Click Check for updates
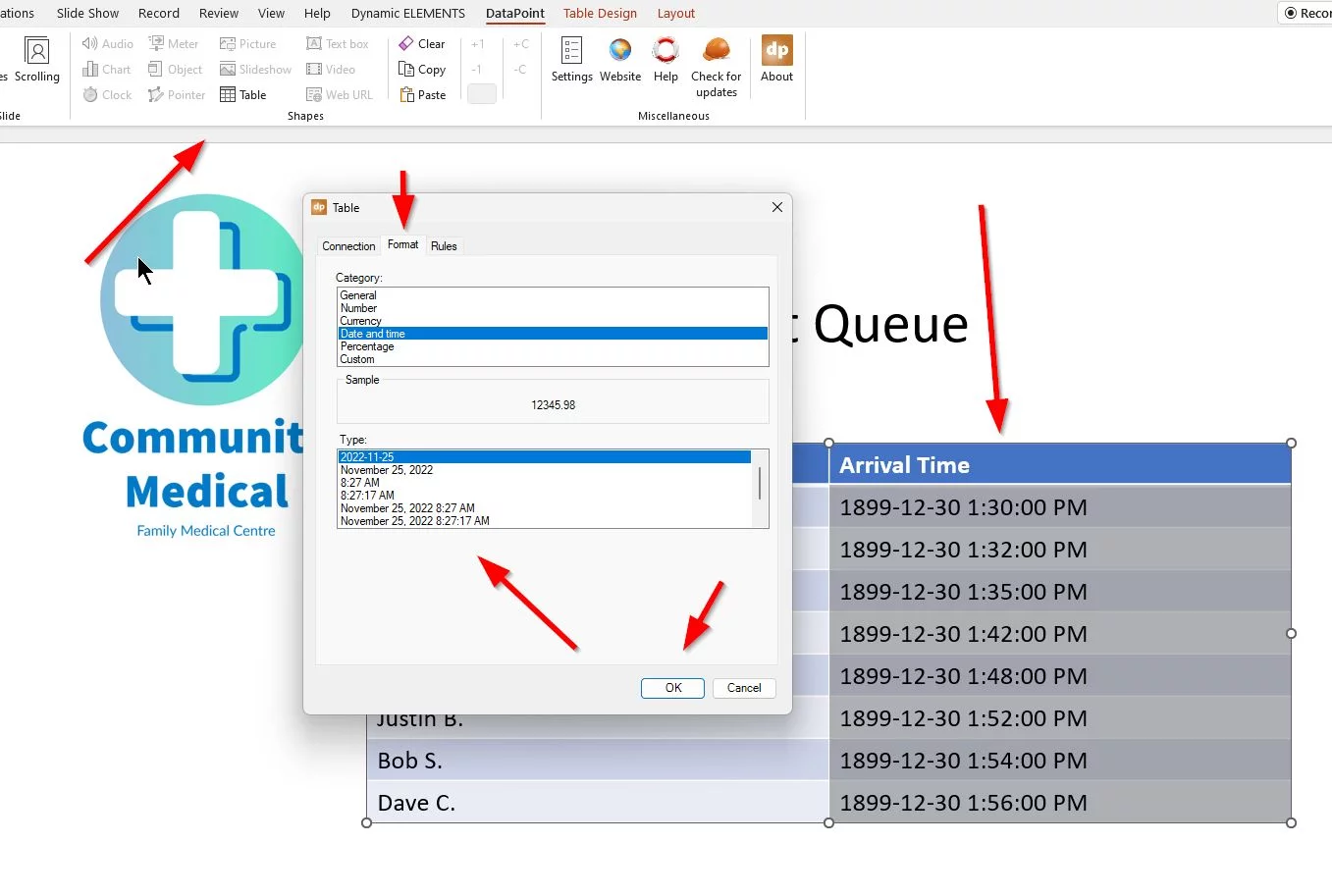This screenshot has width=1332, height=896. [x=716, y=61]
